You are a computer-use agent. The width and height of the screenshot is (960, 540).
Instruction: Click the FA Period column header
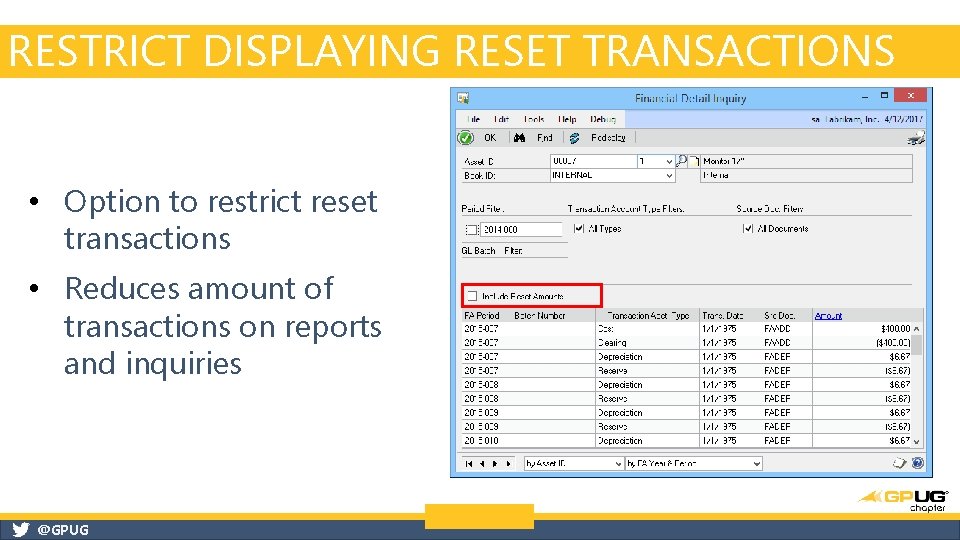(482, 316)
